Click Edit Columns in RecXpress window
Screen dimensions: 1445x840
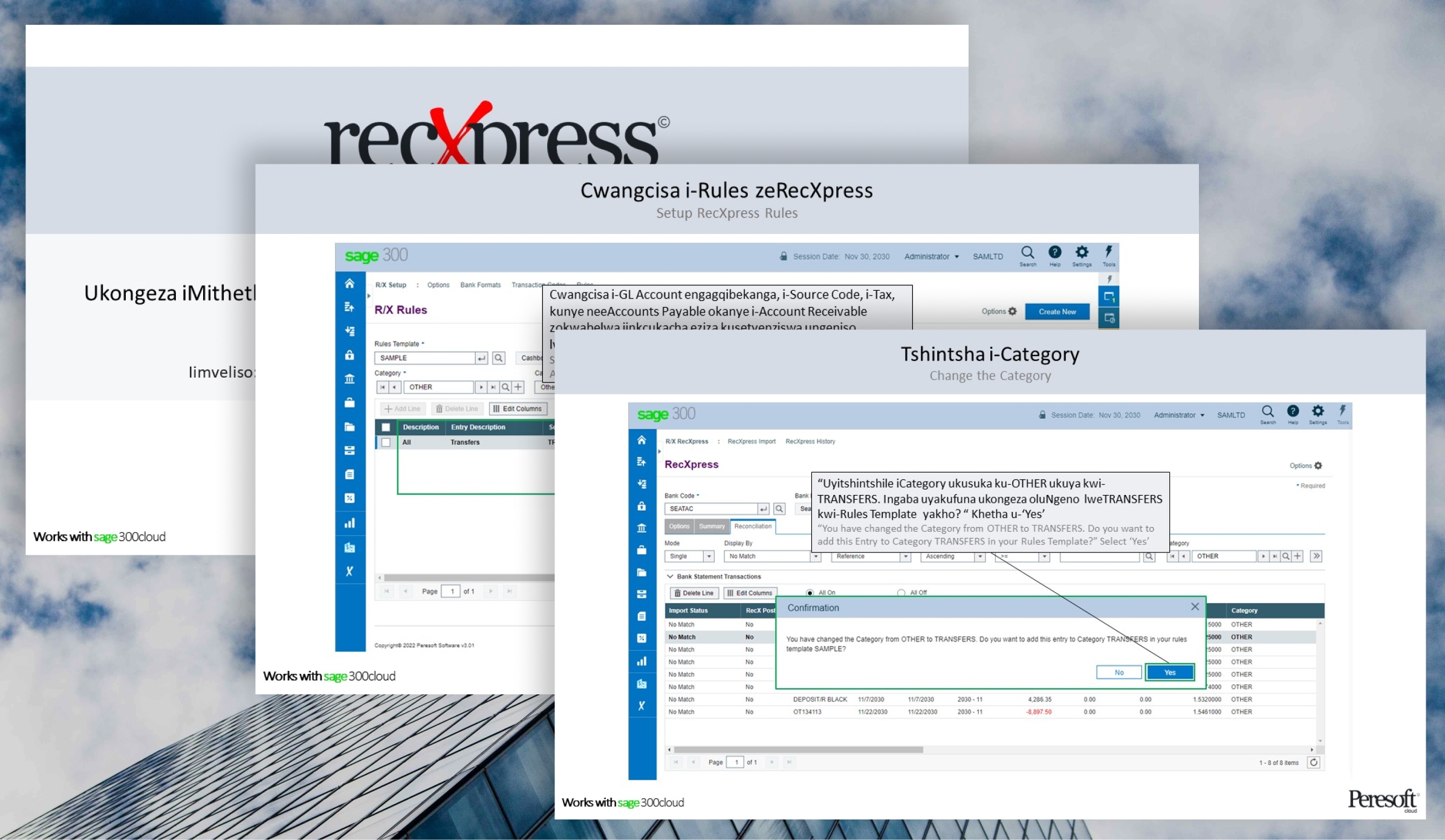pos(750,593)
